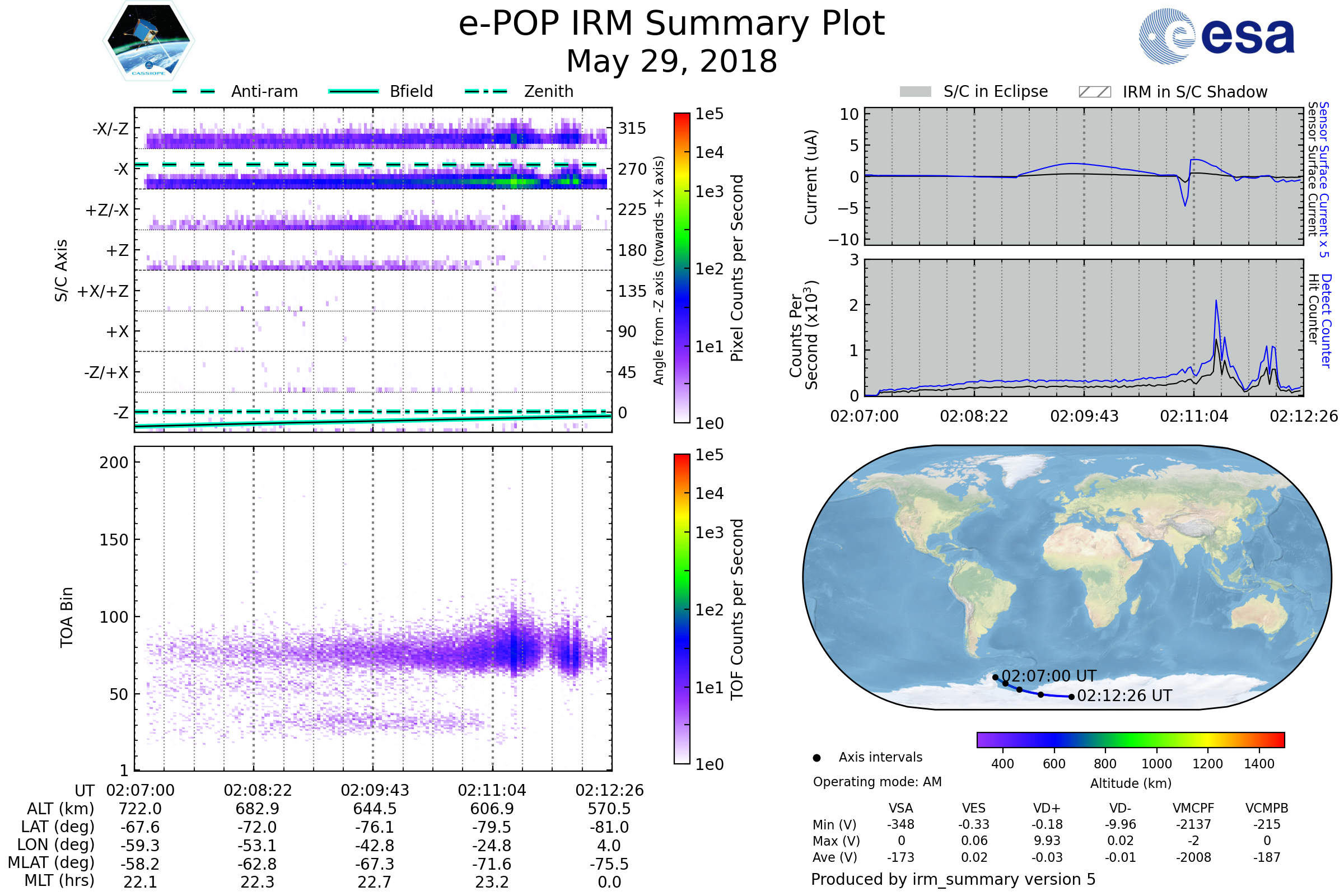This screenshot has width=1344, height=896.
Task: Click the -X row label on S/C Axis
Action: tap(120, 169)
